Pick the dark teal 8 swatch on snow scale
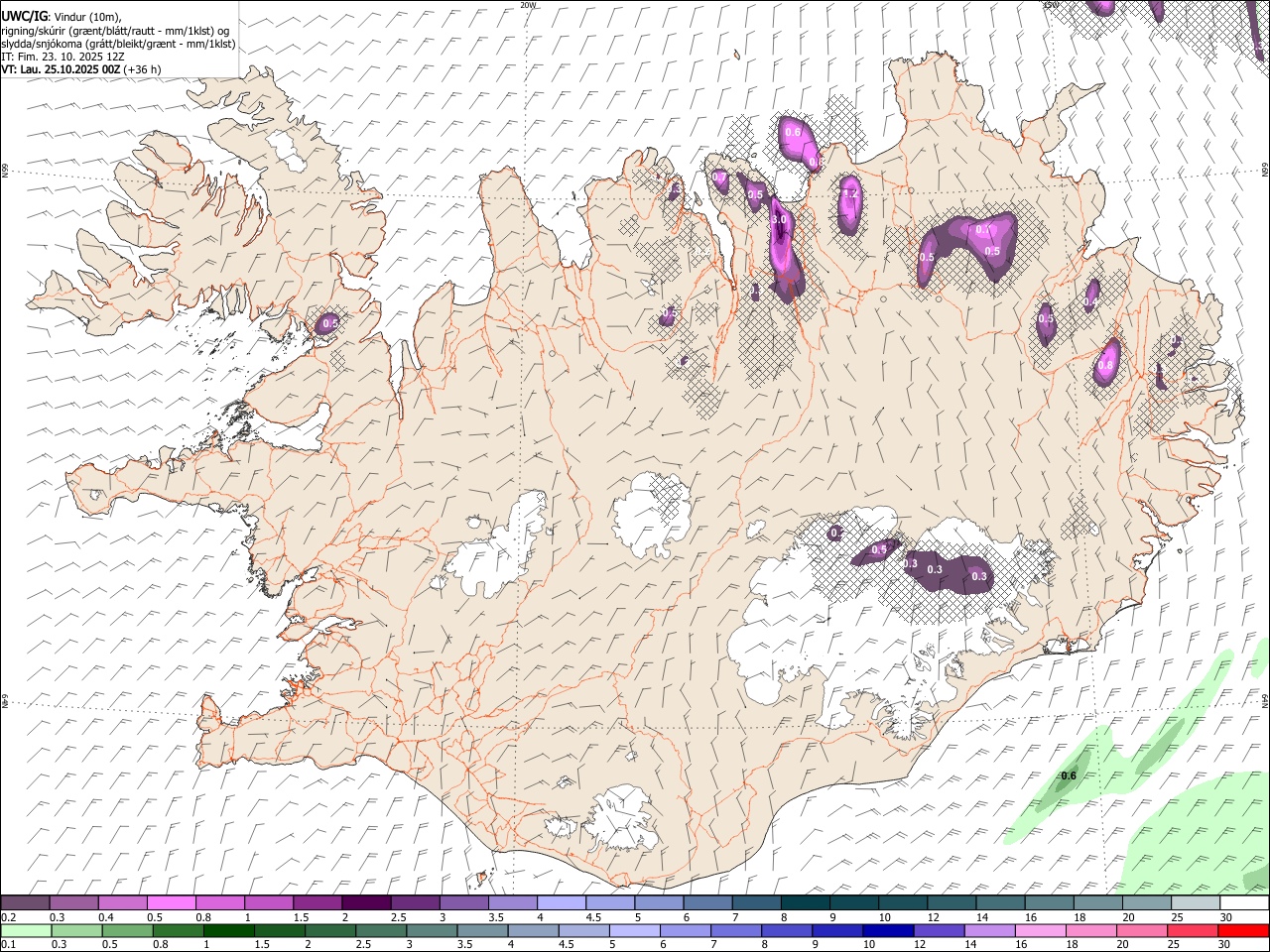Viewport: 1270px width, 952px height. (x=805, y=902)
